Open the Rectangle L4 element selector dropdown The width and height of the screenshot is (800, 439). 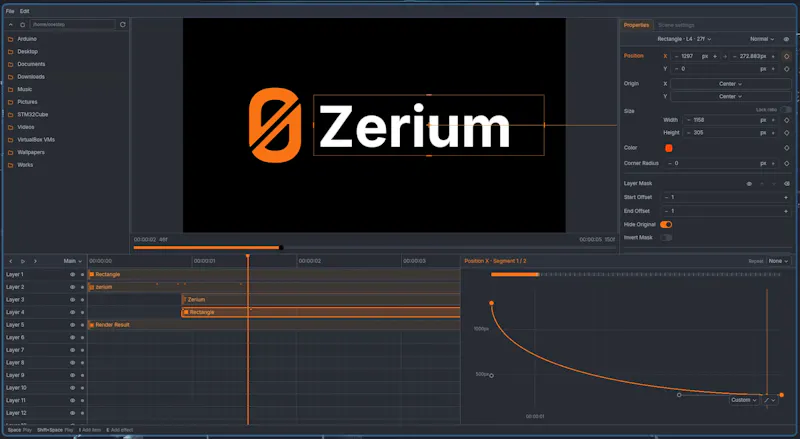coord(684,39)
